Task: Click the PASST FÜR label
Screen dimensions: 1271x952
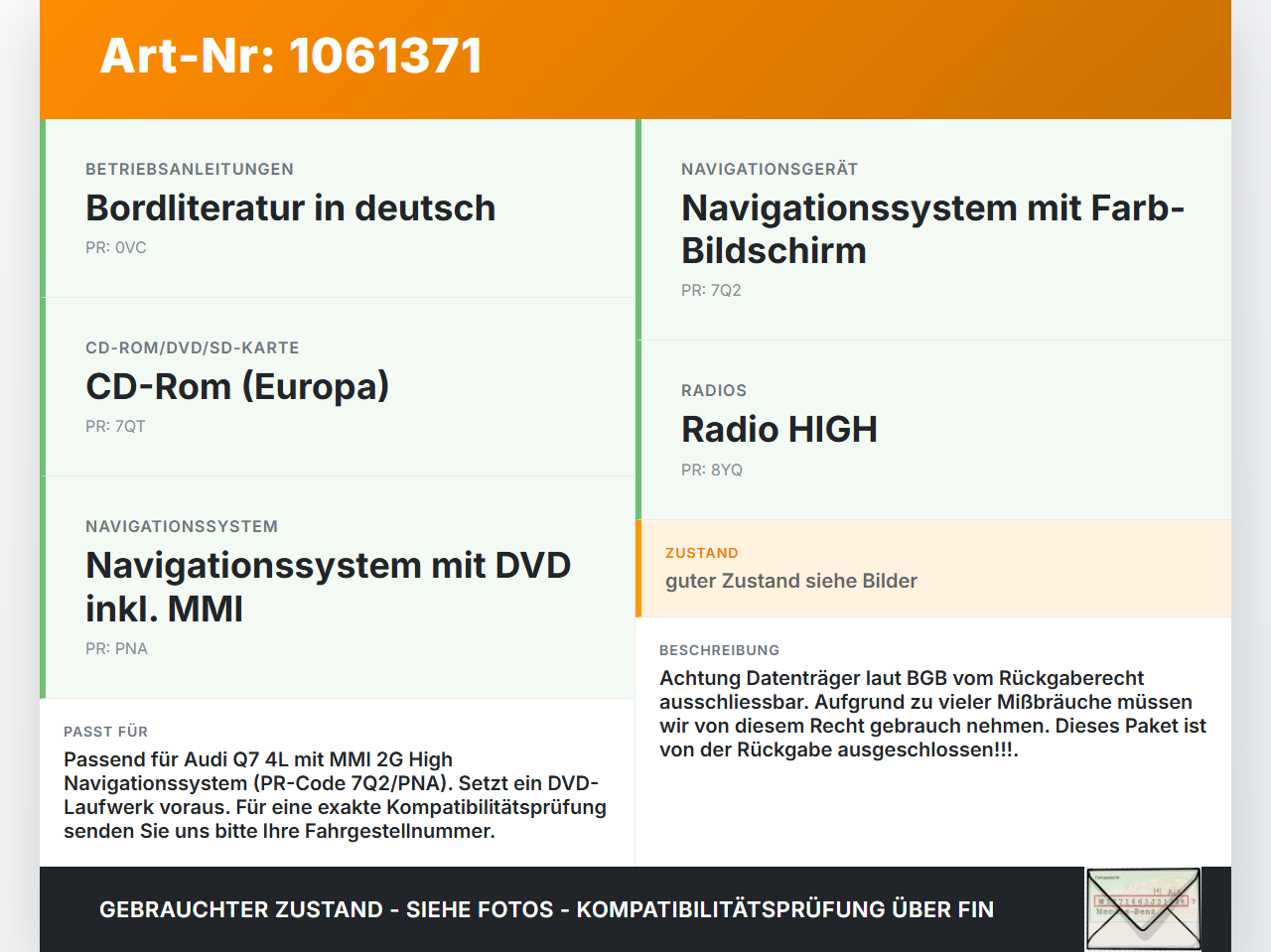Action: click(106, 732)
